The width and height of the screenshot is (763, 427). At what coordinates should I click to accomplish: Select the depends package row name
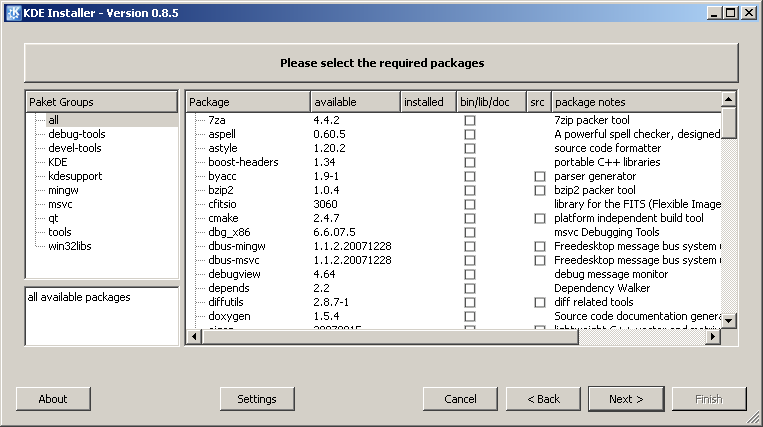[x=229, y=288]
